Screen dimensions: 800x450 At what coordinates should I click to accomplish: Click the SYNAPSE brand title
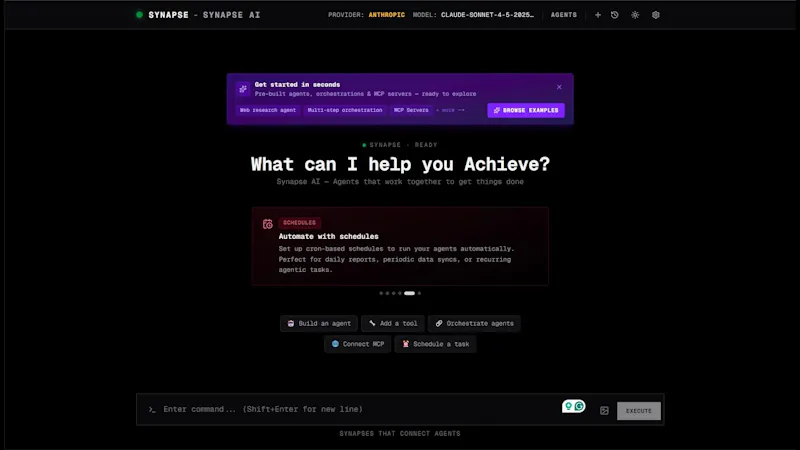168,15
